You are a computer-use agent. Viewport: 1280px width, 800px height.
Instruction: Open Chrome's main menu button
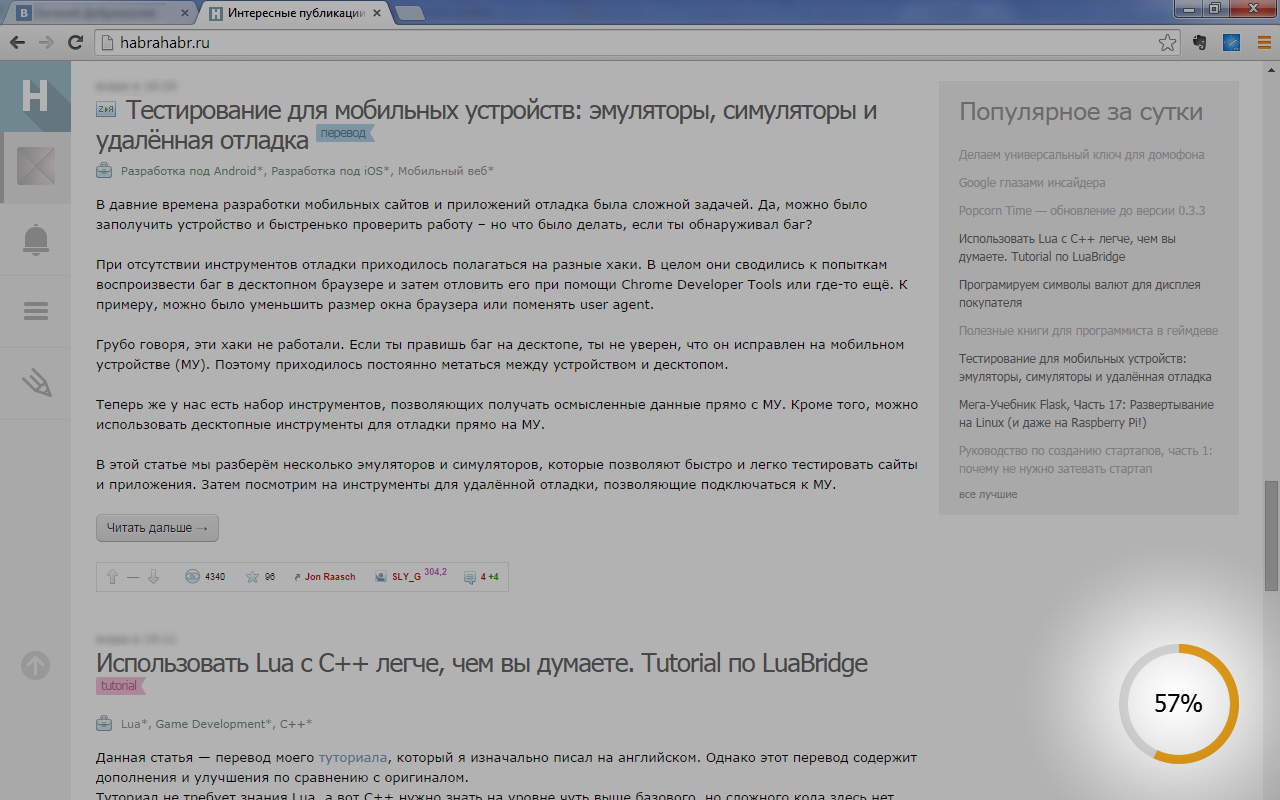(x=1263, y=42)
